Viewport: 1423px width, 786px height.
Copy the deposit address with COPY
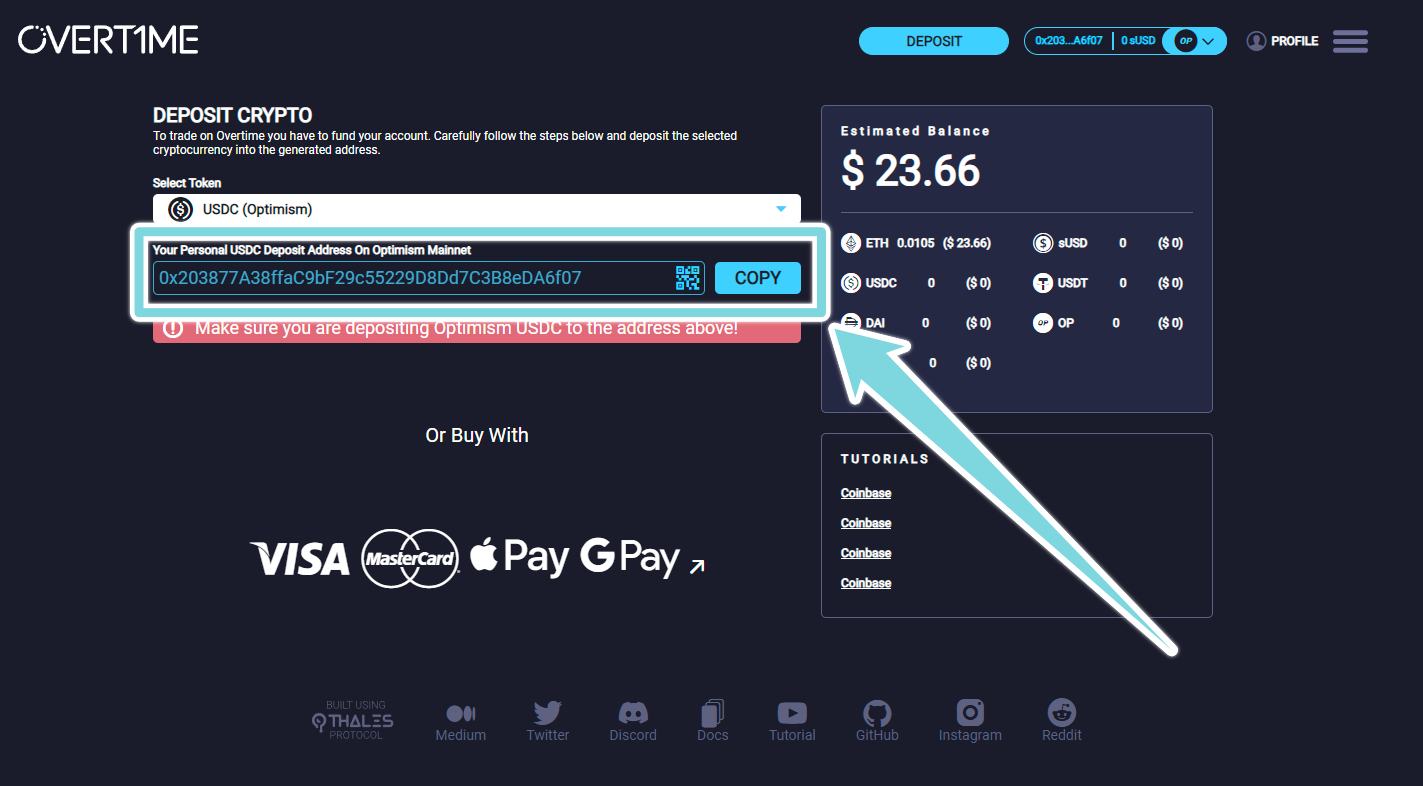pos(758,278)
